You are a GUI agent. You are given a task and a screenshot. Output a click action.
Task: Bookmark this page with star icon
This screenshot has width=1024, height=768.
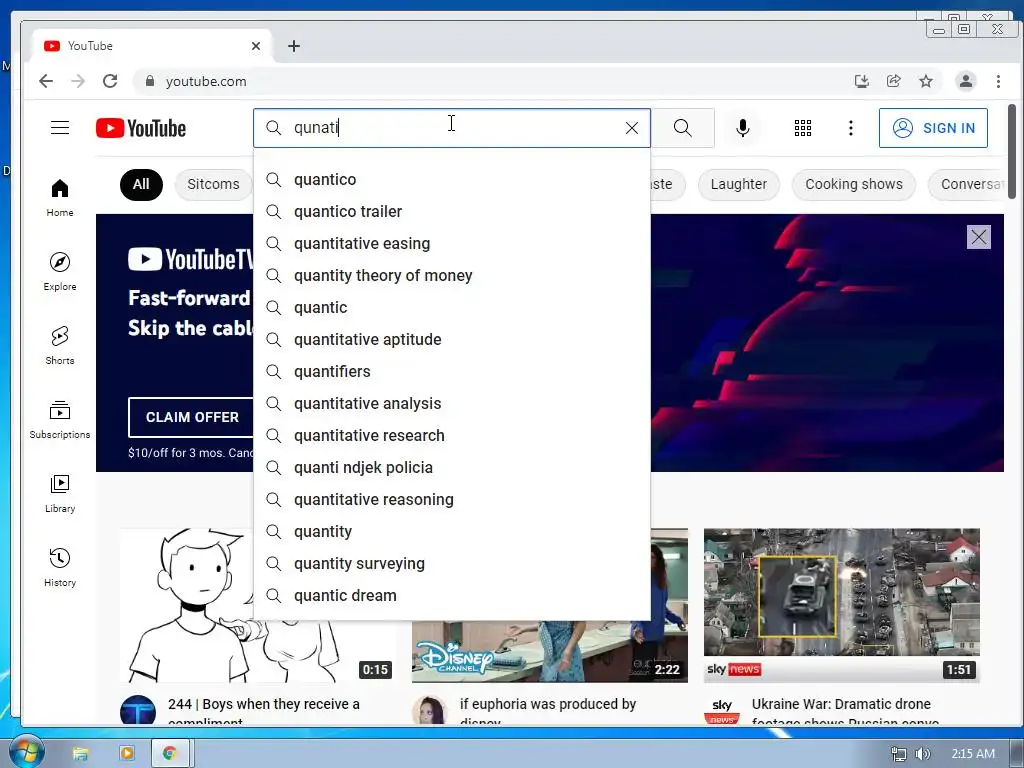925,81
